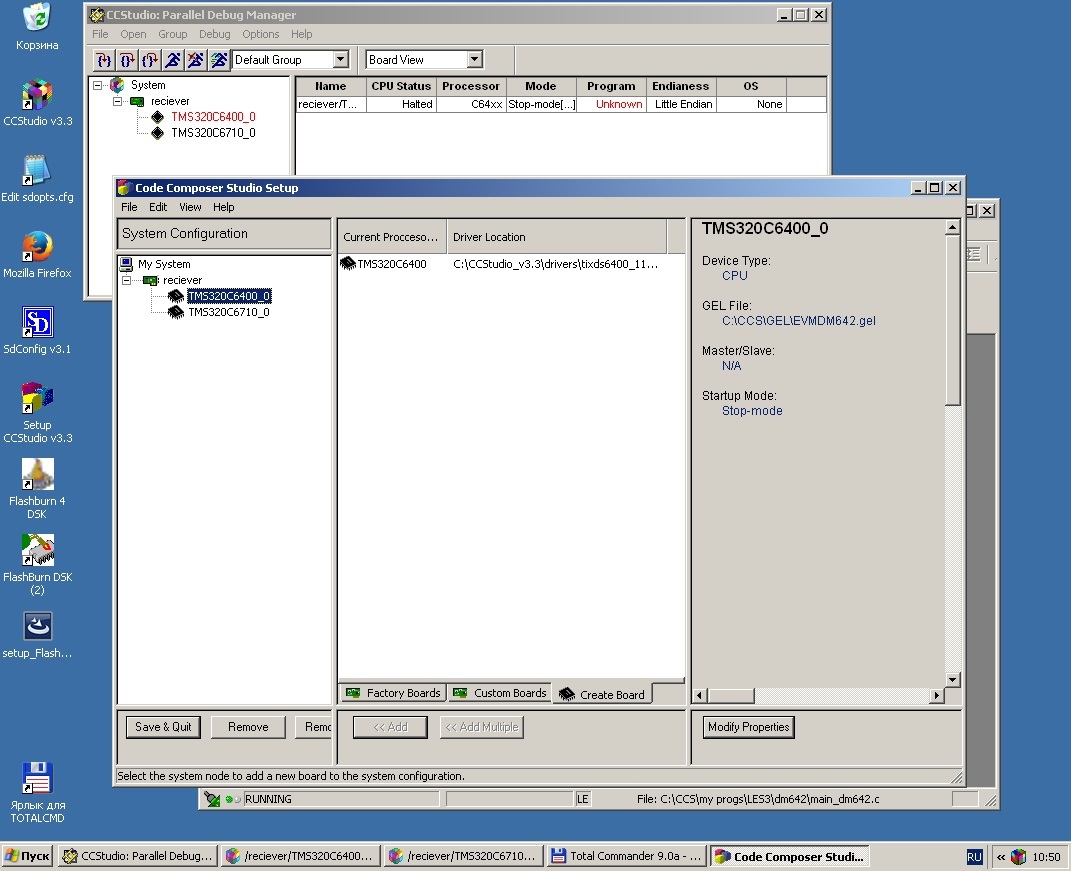Open File menu in Parallel Debug Manager
Image resolution: width=1071 pixels, height=871 pixels.
click(100, 34)
